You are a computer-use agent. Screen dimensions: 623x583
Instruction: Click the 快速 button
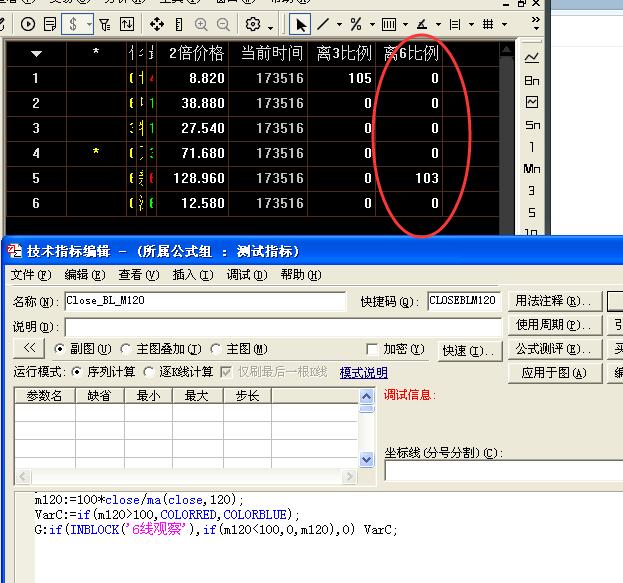point(470,351)
